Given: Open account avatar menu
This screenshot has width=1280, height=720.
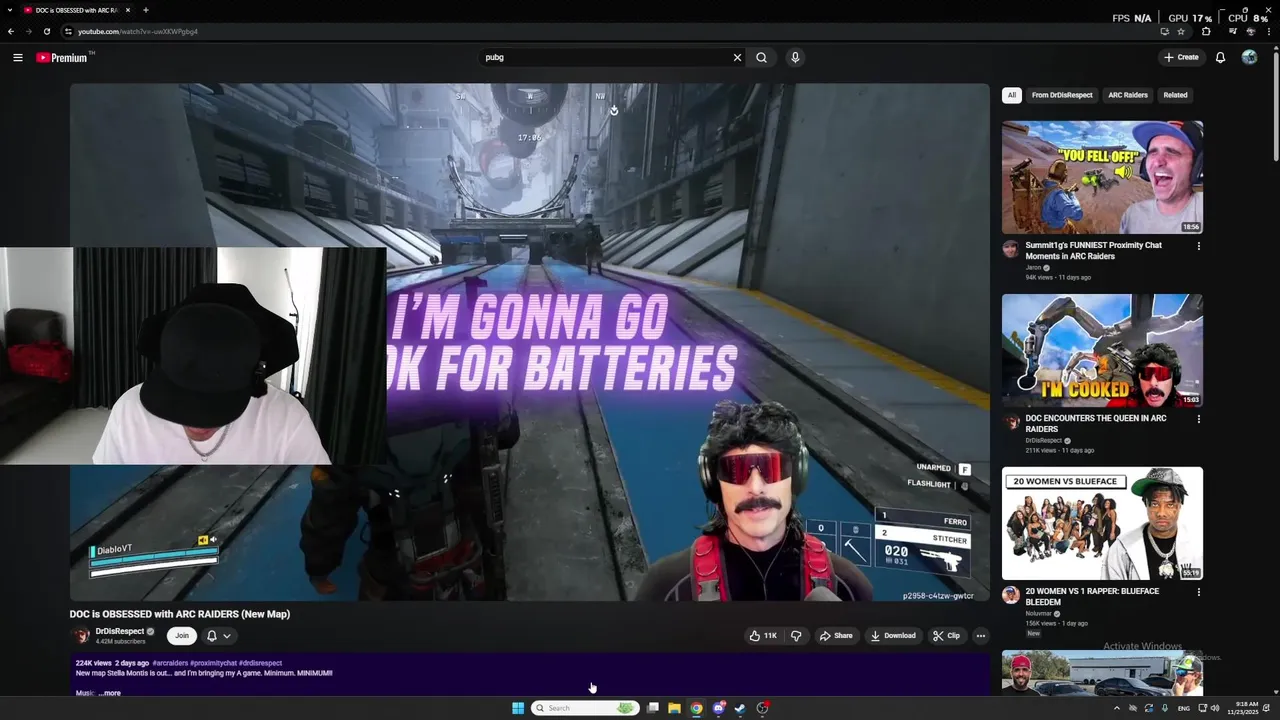Looking at the screenshot, I should [1249, 57].
